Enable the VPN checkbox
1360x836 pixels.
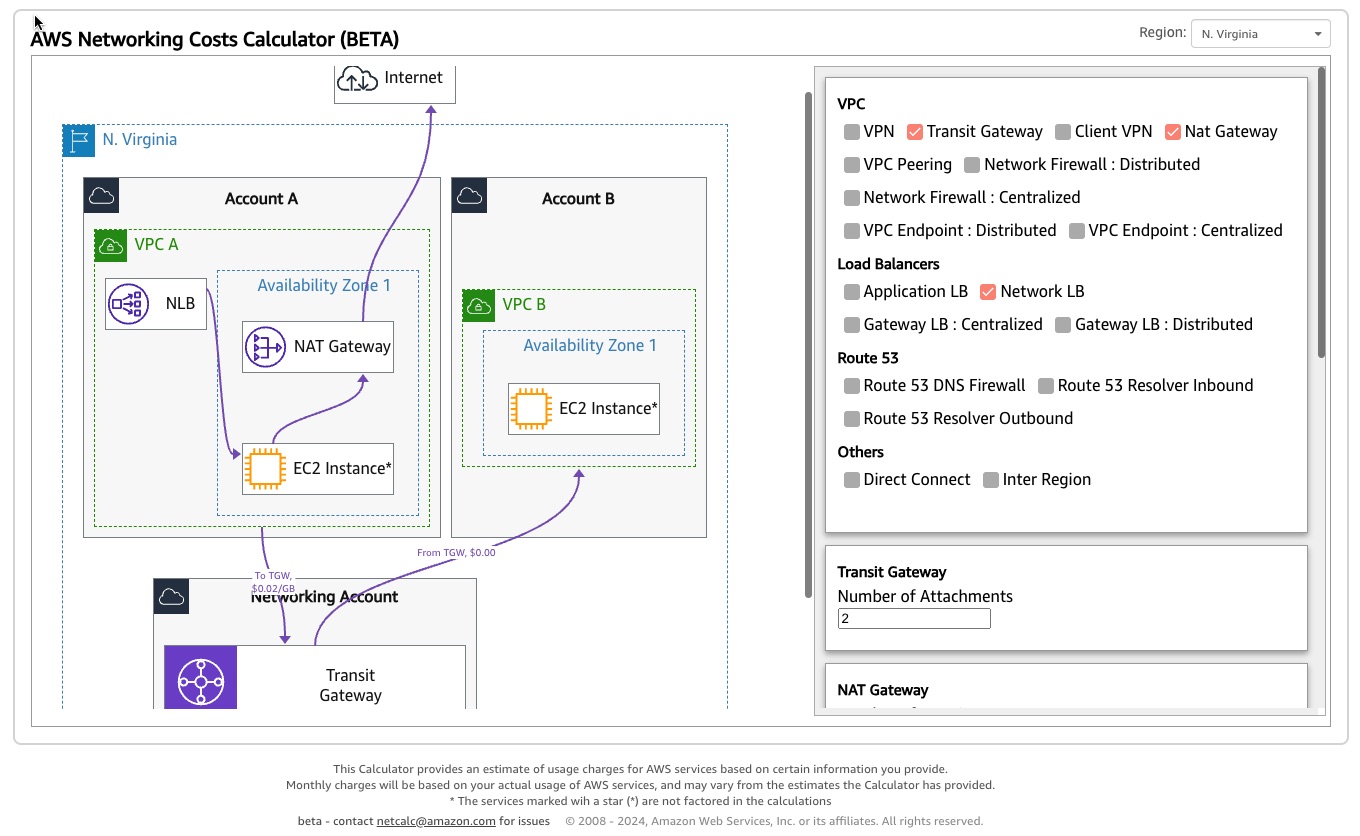(852, 132)
